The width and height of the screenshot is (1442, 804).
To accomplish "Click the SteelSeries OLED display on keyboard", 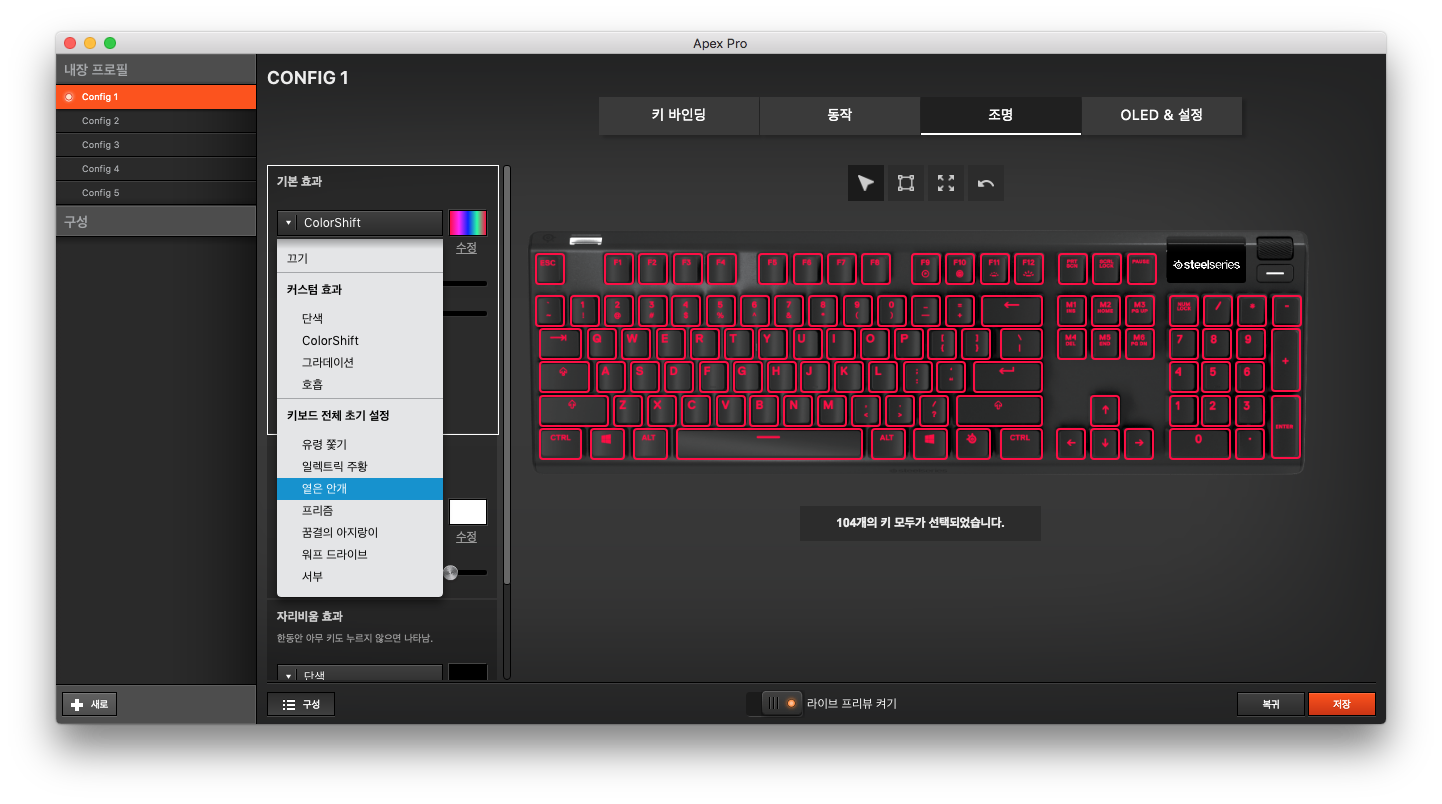I will pyautogui.click(x=1206, y=264).
